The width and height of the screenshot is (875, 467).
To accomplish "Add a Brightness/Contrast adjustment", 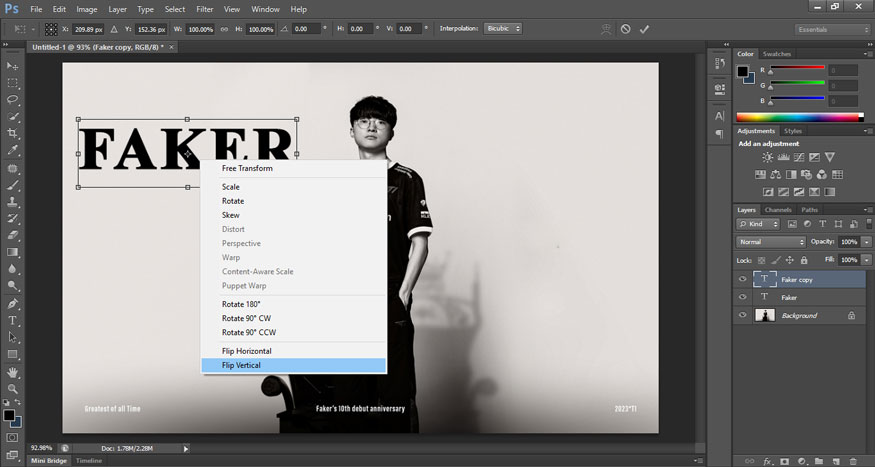I will pos(768,157).
